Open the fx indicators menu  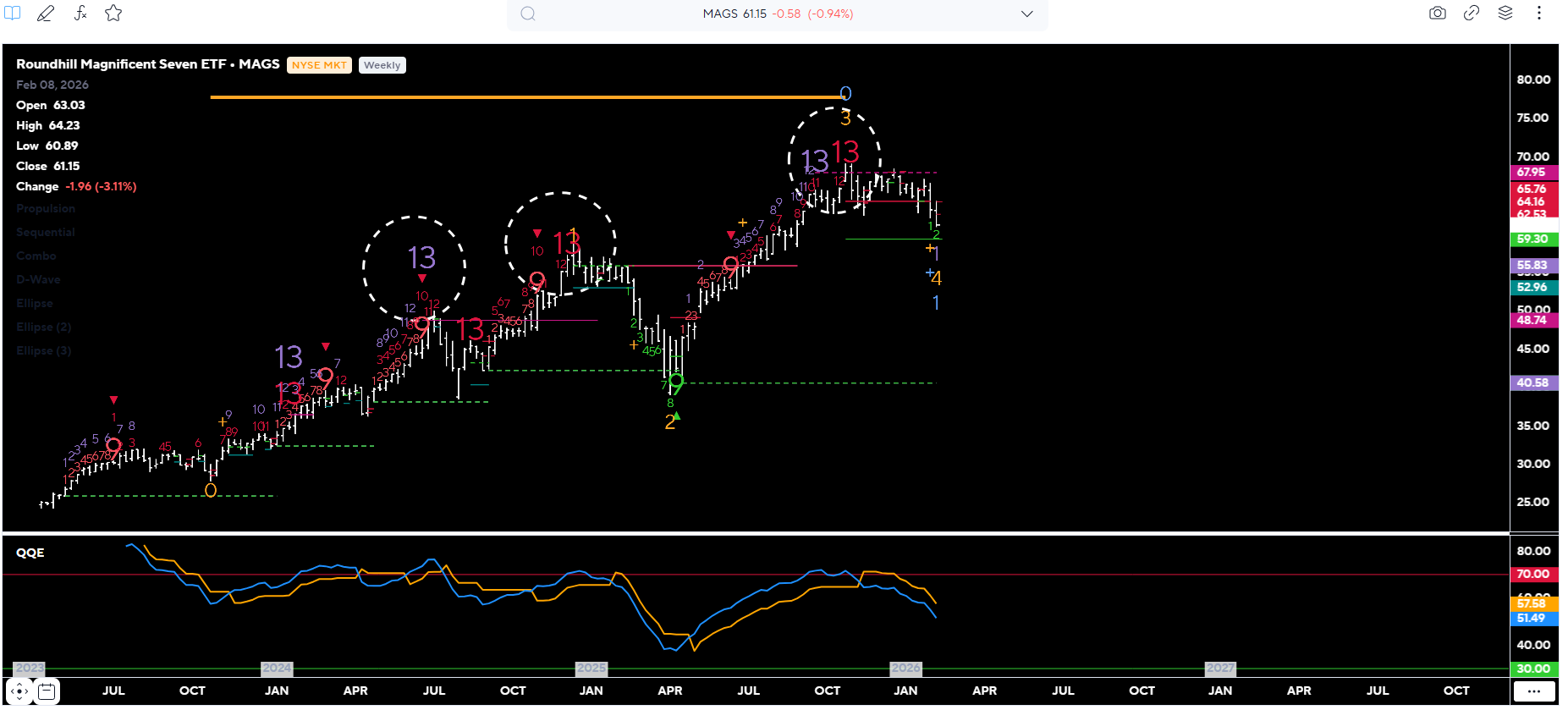point(80,14)
